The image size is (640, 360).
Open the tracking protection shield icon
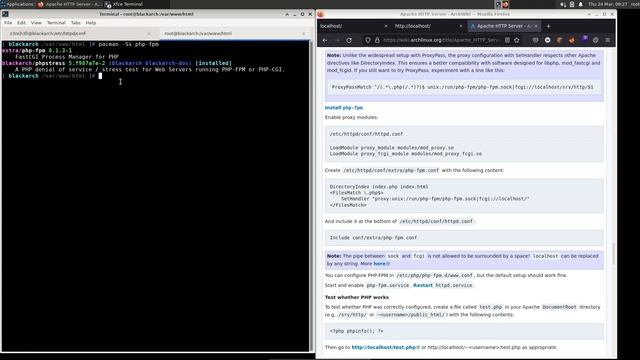point(368,40)
